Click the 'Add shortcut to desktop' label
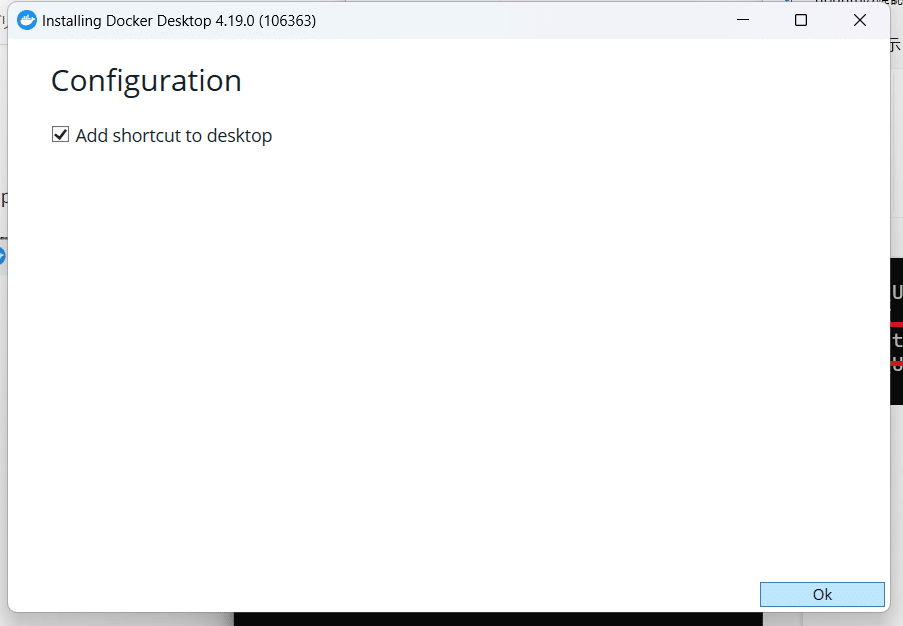This screenshot has width=903, height=626. coord(174,135)
